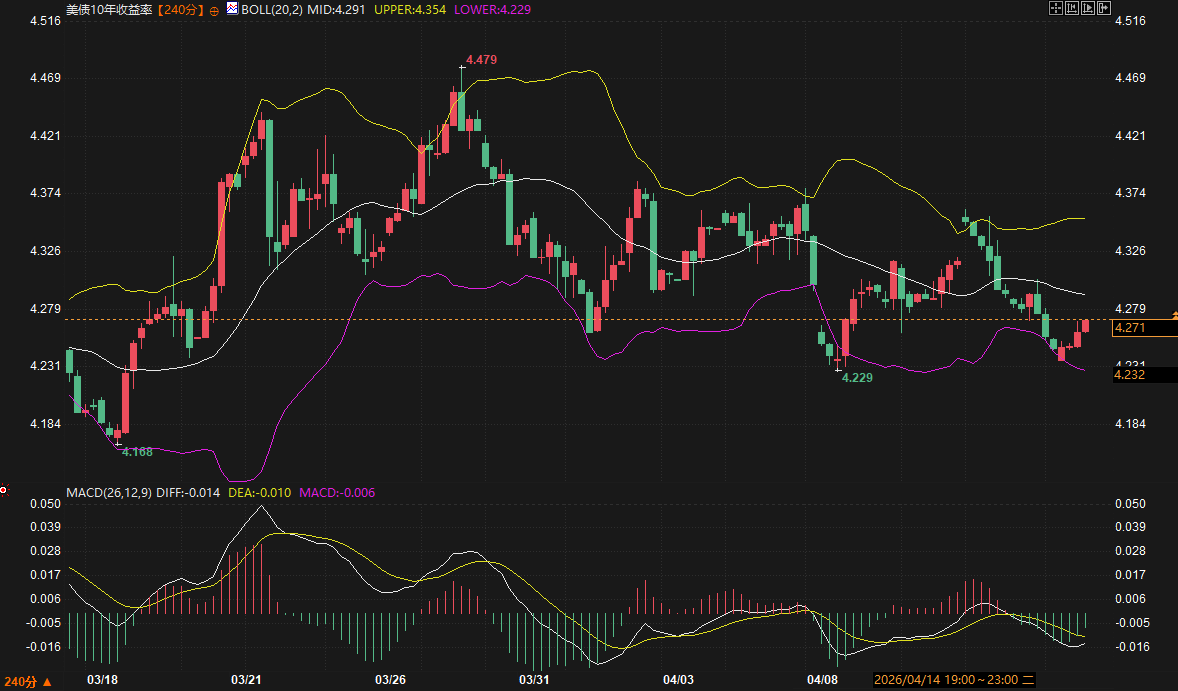Viewport: 1178px width, 691px height.
Task: Open the 240分 period selector at bottom left
Action: tap(26, 681)
